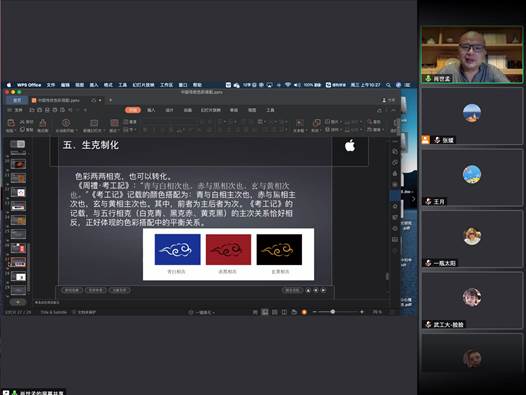
Task: Adjust the zoom slider handle
Action: pyautogui.click(x=332, y=312)
